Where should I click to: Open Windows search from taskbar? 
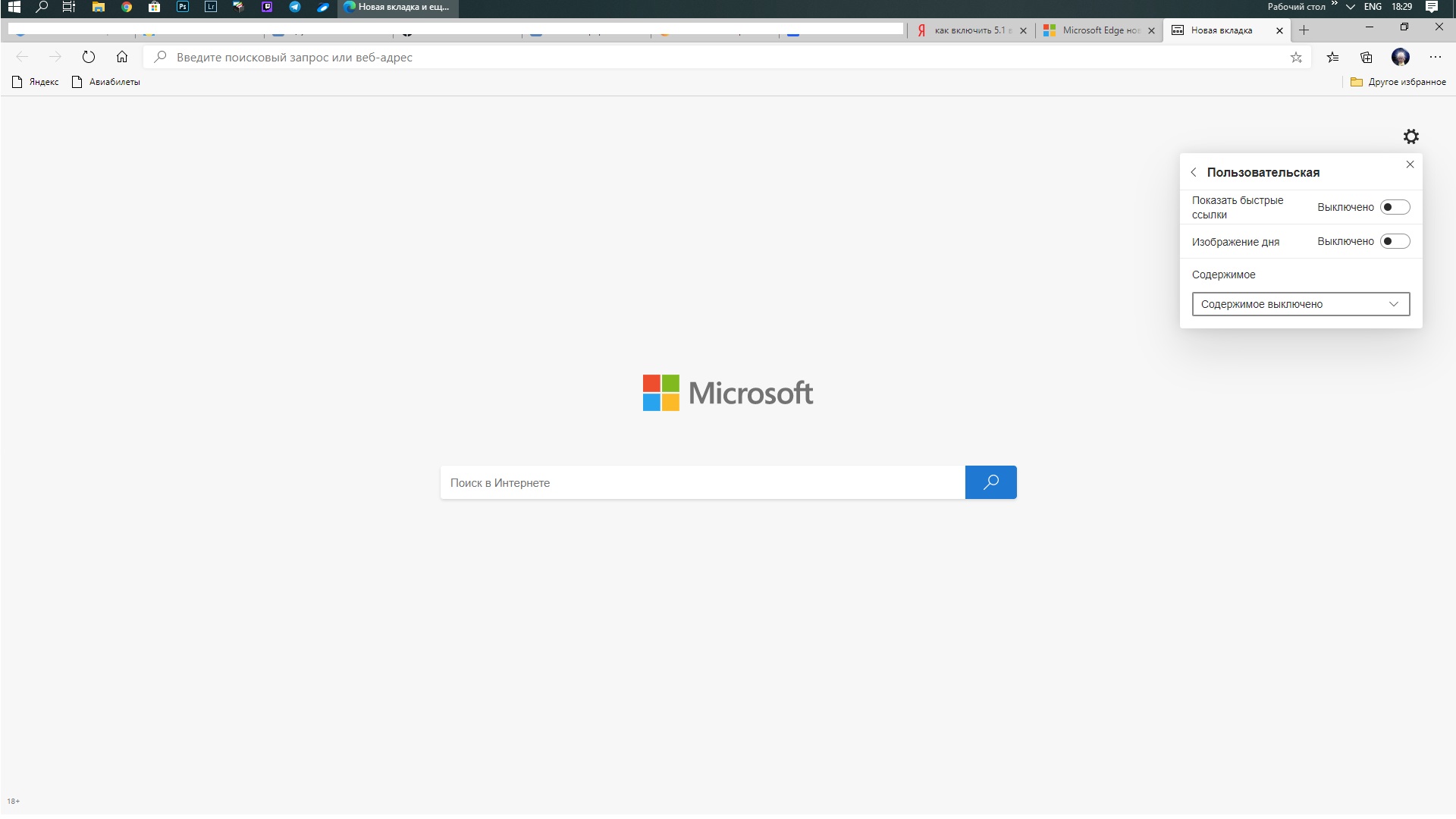coord(42,7)
